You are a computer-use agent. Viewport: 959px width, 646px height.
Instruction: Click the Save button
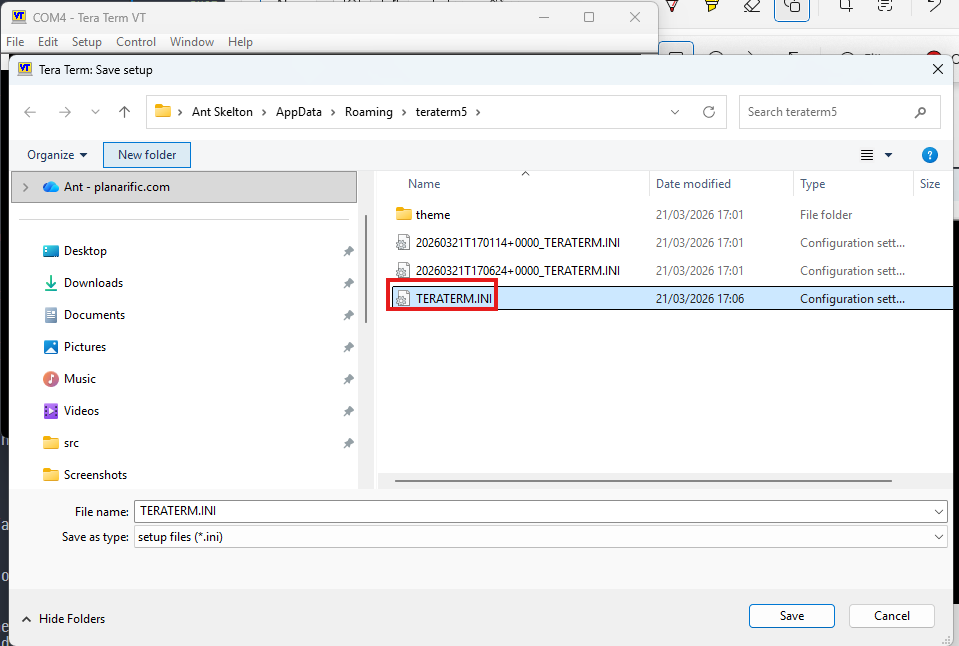[791, 616]
